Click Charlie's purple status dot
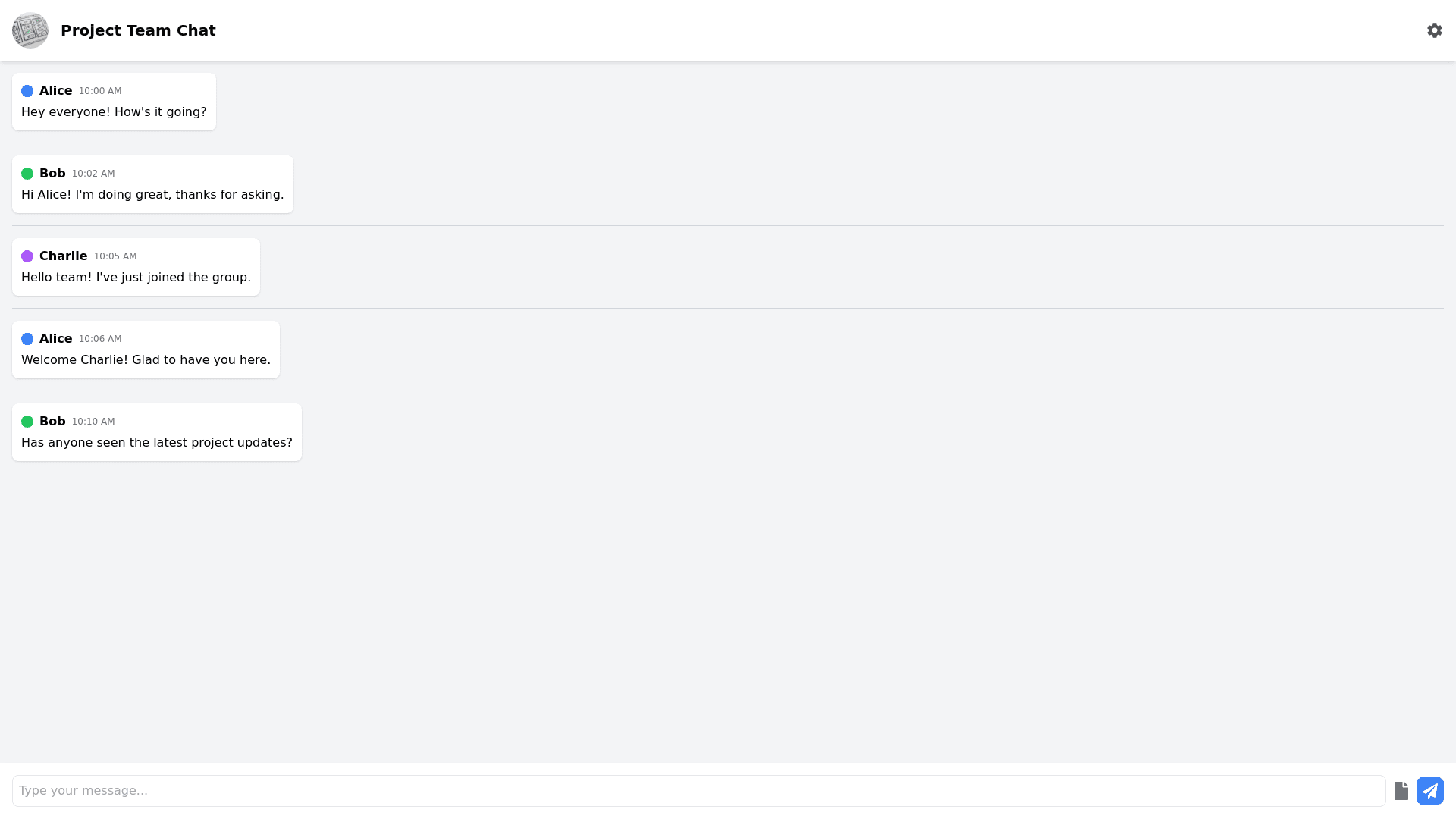Image resolution: width=1456 pixels, height=819 pixels. tap(27, 256)
